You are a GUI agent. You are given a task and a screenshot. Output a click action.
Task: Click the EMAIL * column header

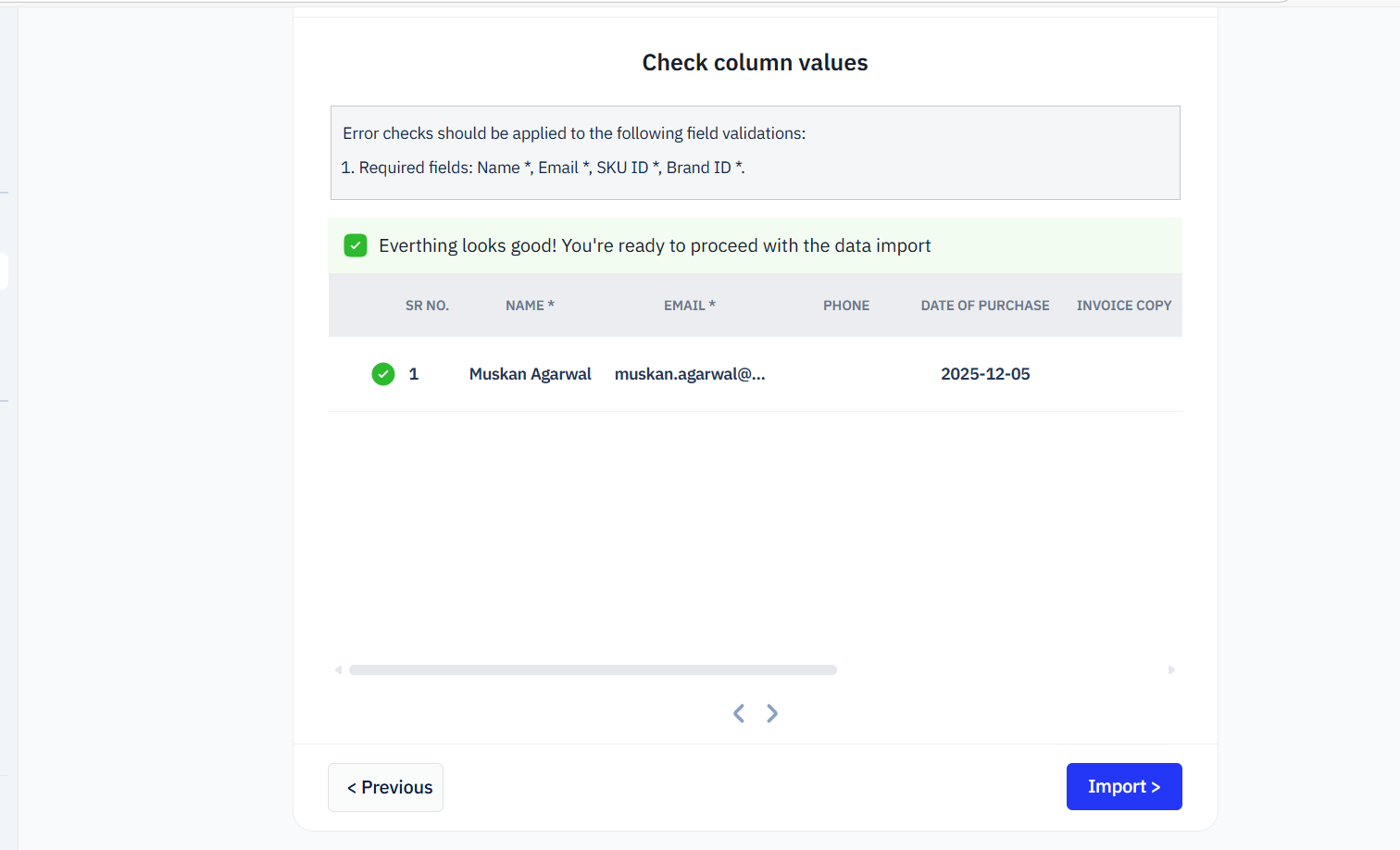click(x=689, y=306)
